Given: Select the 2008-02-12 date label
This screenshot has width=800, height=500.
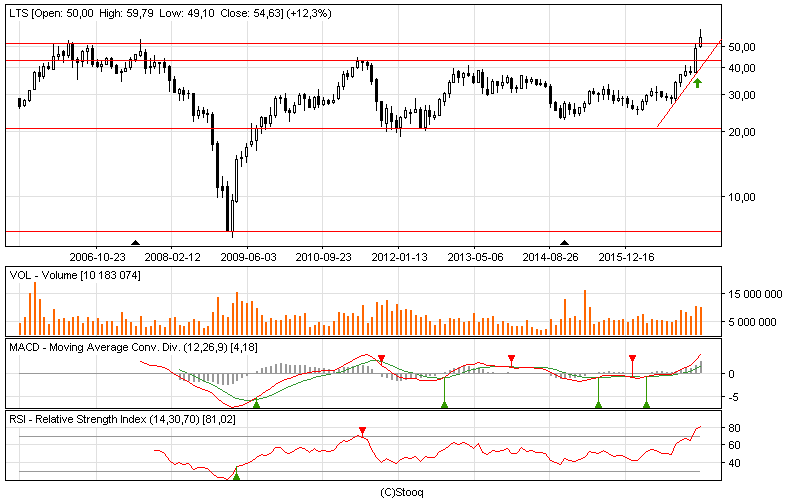Looking at the screenshot, I should coord(172,257).
